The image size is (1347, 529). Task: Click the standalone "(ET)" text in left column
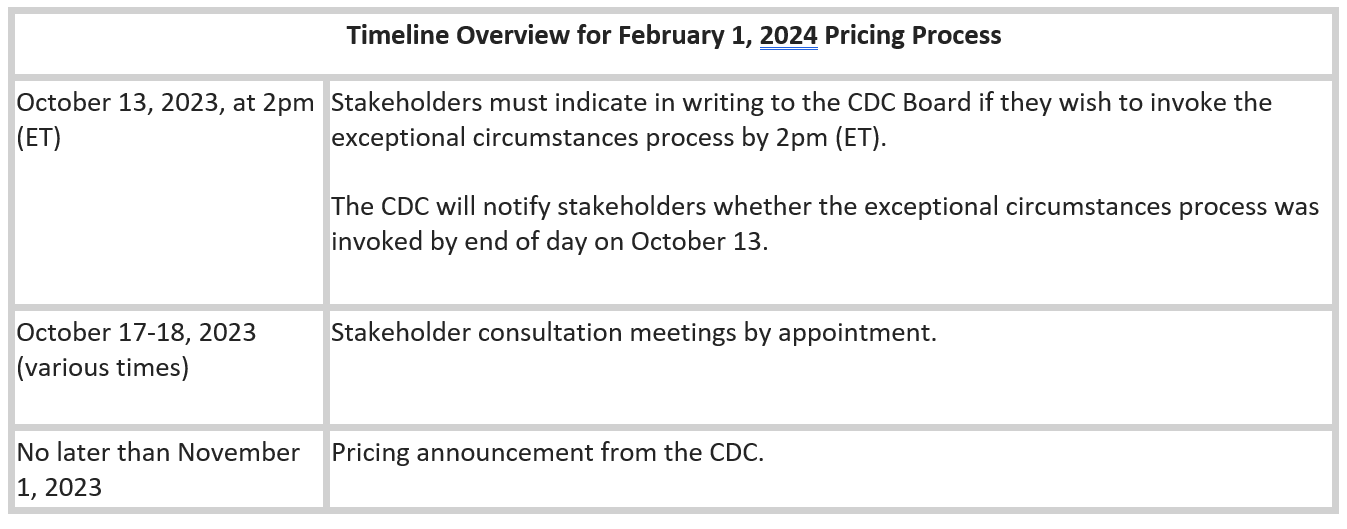39,138
